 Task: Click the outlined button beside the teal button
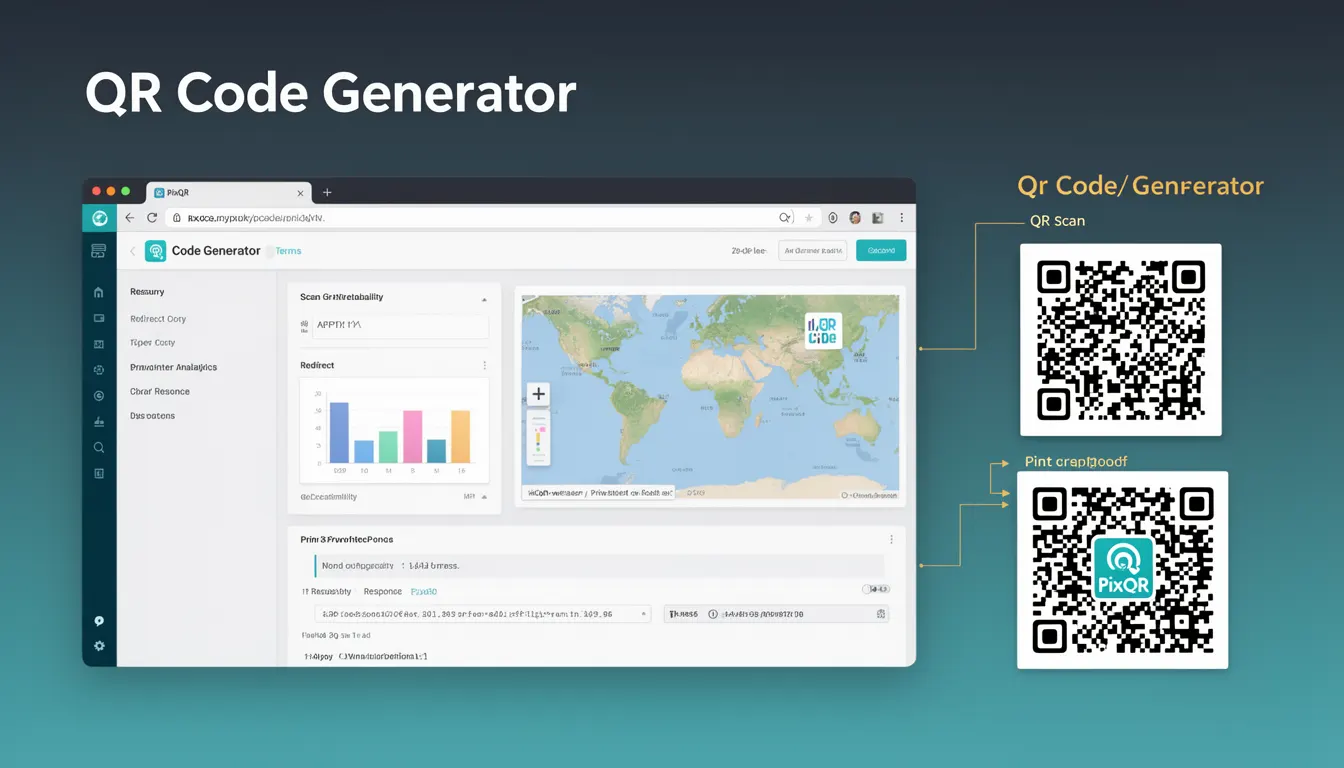[813, 251]
